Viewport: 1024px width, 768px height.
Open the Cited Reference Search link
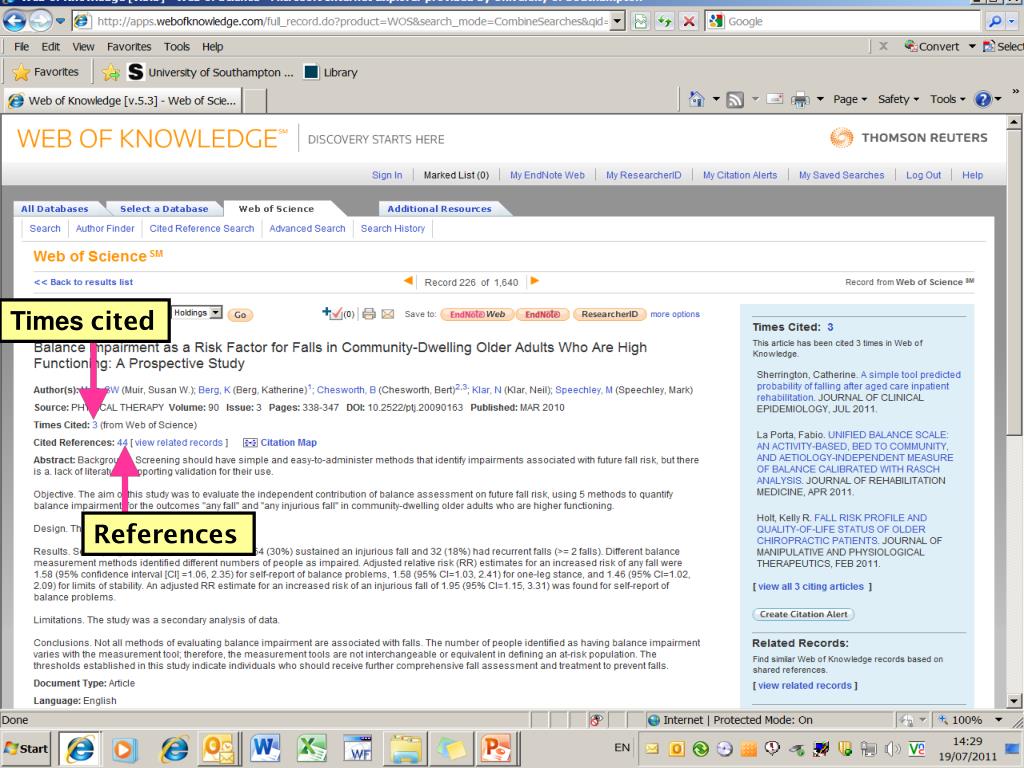[202, 229]
